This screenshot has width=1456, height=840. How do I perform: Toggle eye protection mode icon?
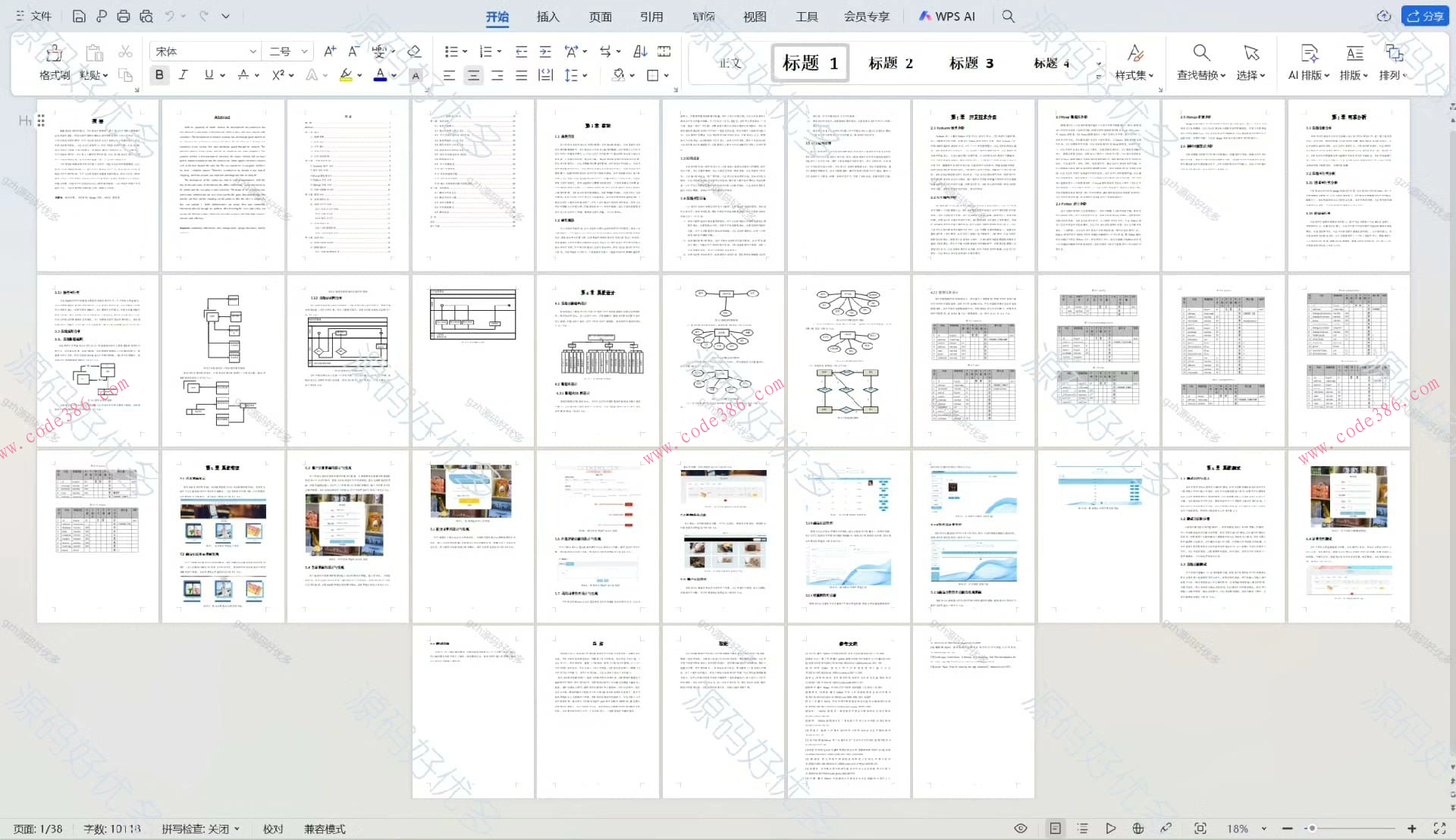(x=1021, y=829)
